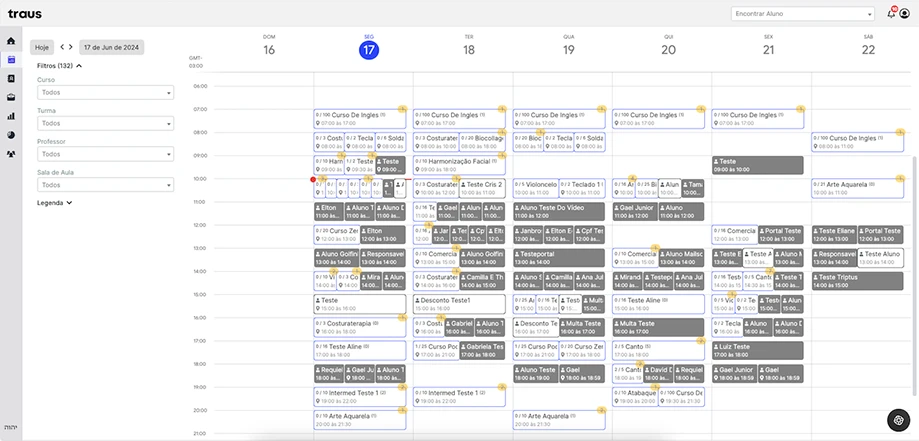Click the Hoje button
Screen dimensions: 919x441
click(x=41, y=47)
